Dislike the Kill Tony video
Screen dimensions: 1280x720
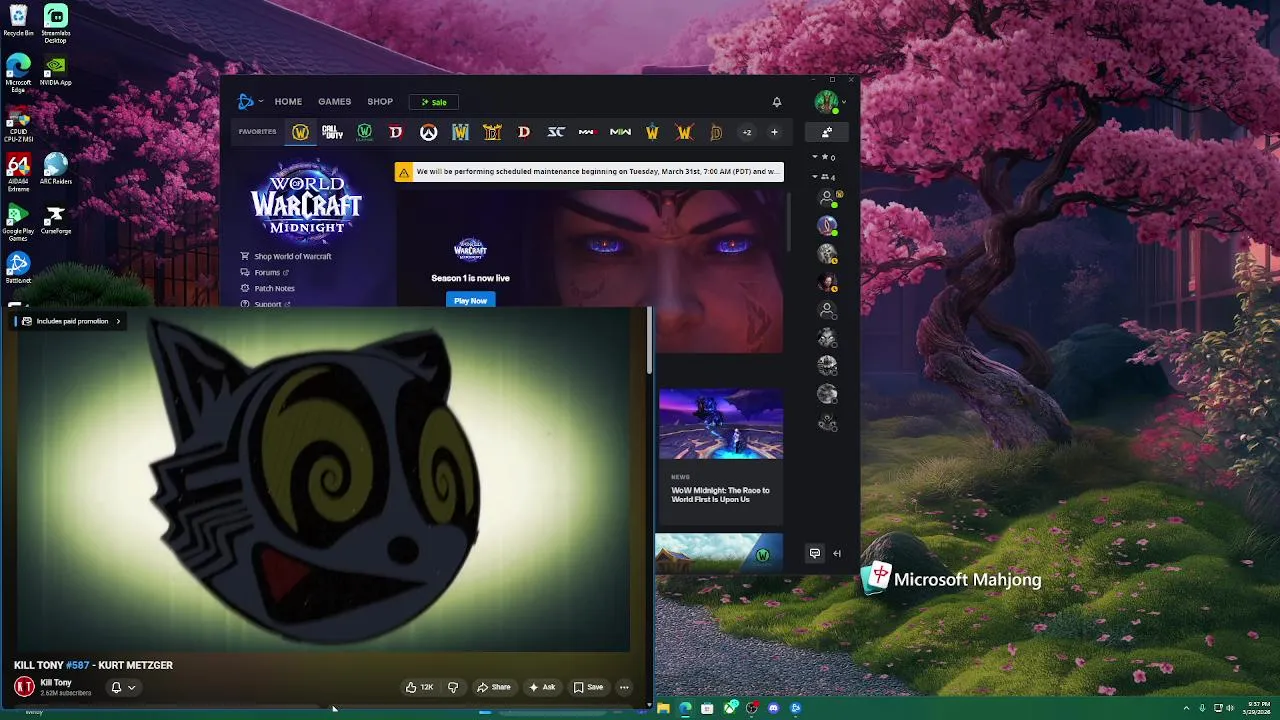pos(453,687)
